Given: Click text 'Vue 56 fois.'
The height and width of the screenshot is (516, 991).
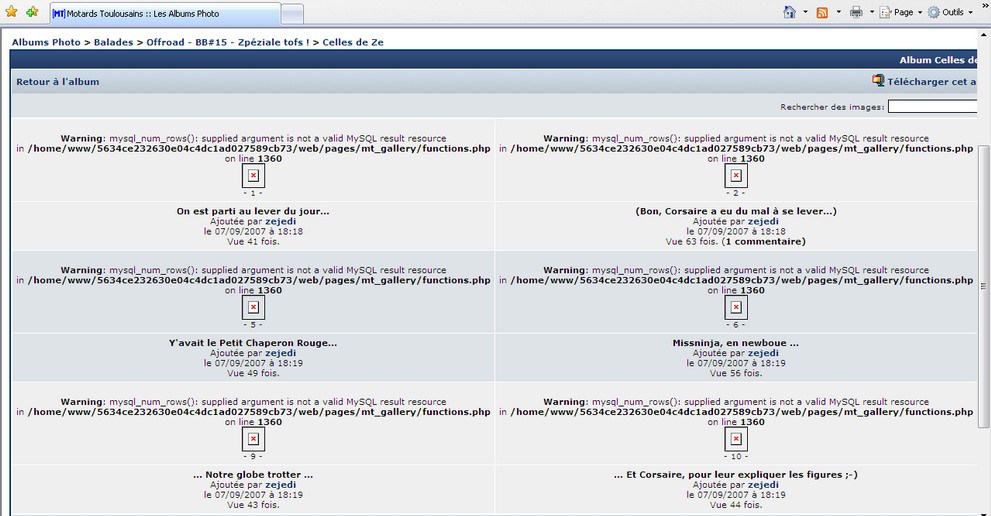Looking at the screenshot, I should pos(736,373).
